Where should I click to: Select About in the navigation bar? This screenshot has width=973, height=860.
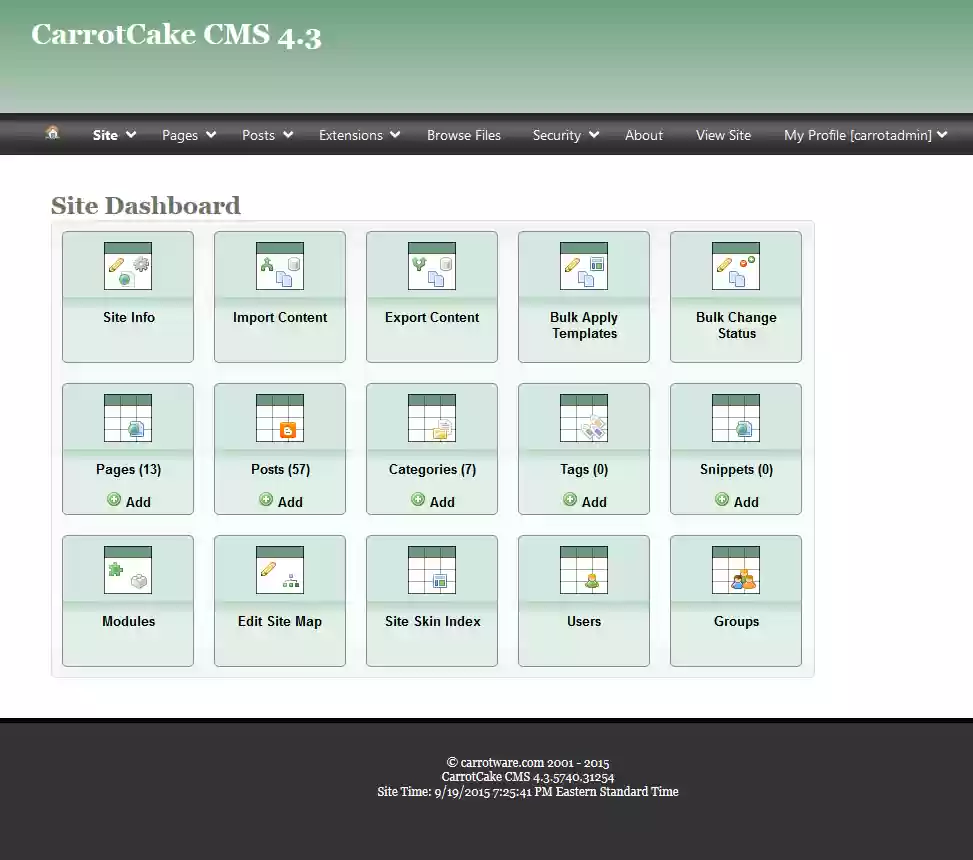coord(643,134)
